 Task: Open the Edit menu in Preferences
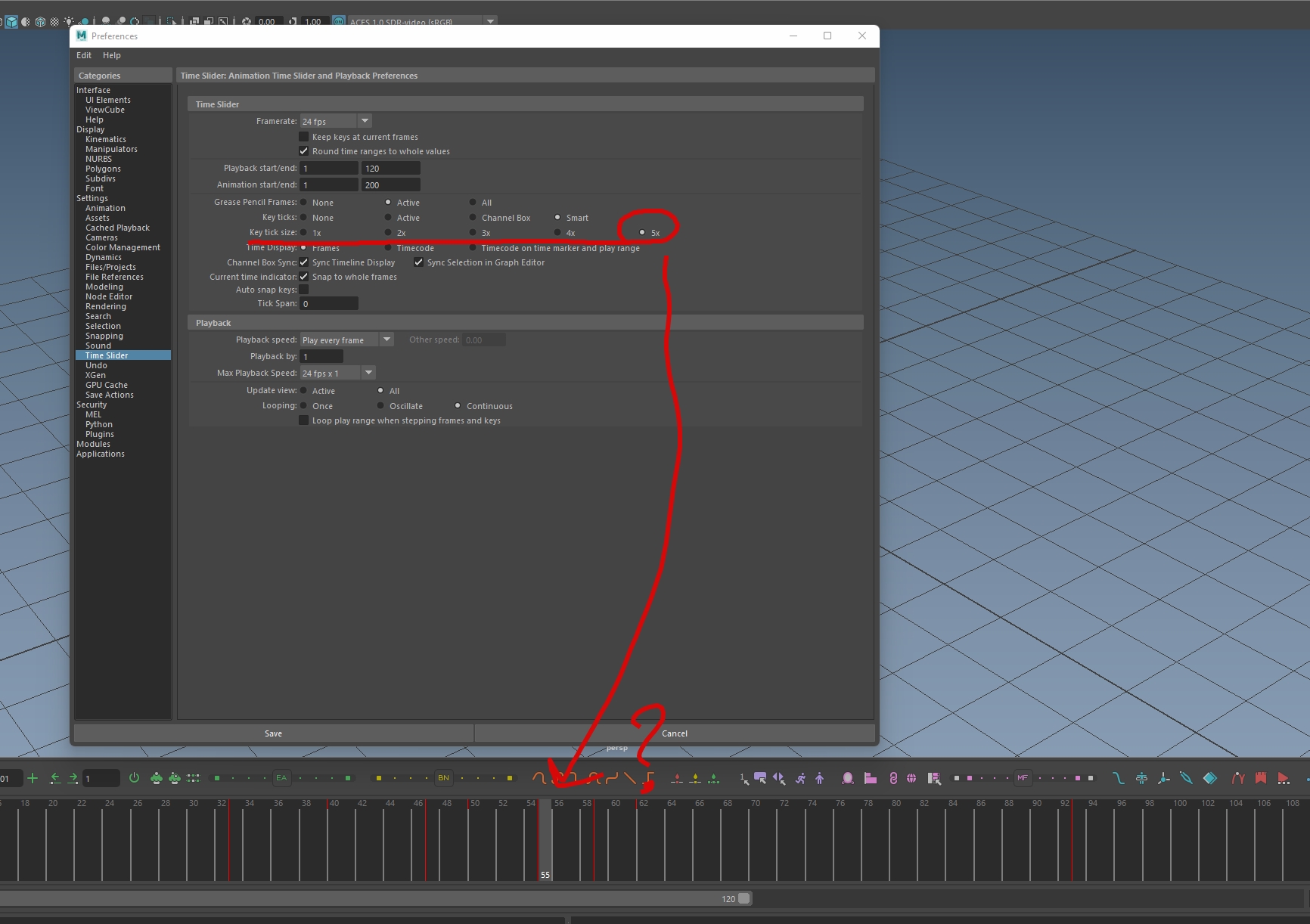tap(83, 55)
